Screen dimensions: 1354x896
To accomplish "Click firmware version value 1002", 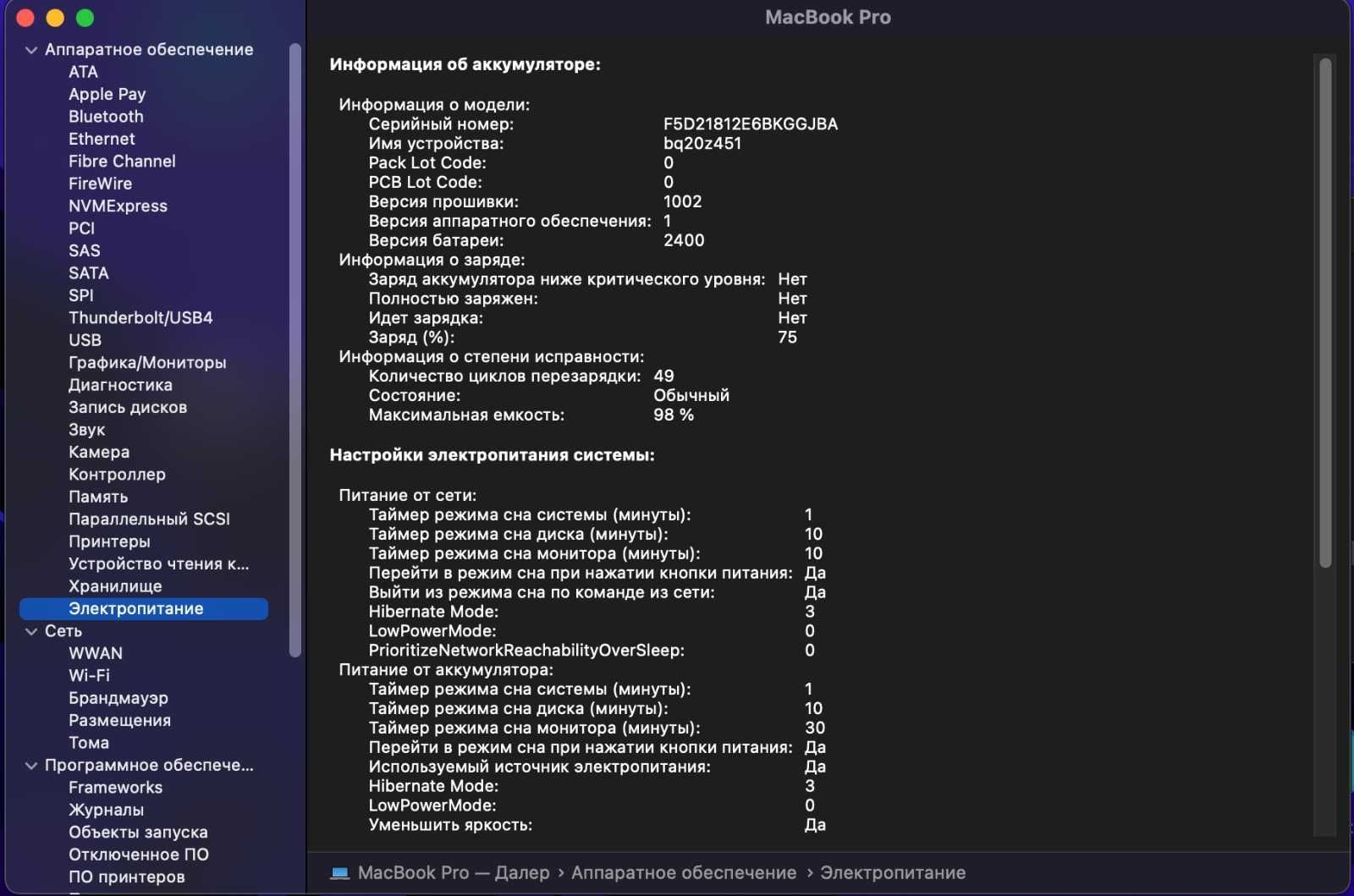I will [682, 202].
